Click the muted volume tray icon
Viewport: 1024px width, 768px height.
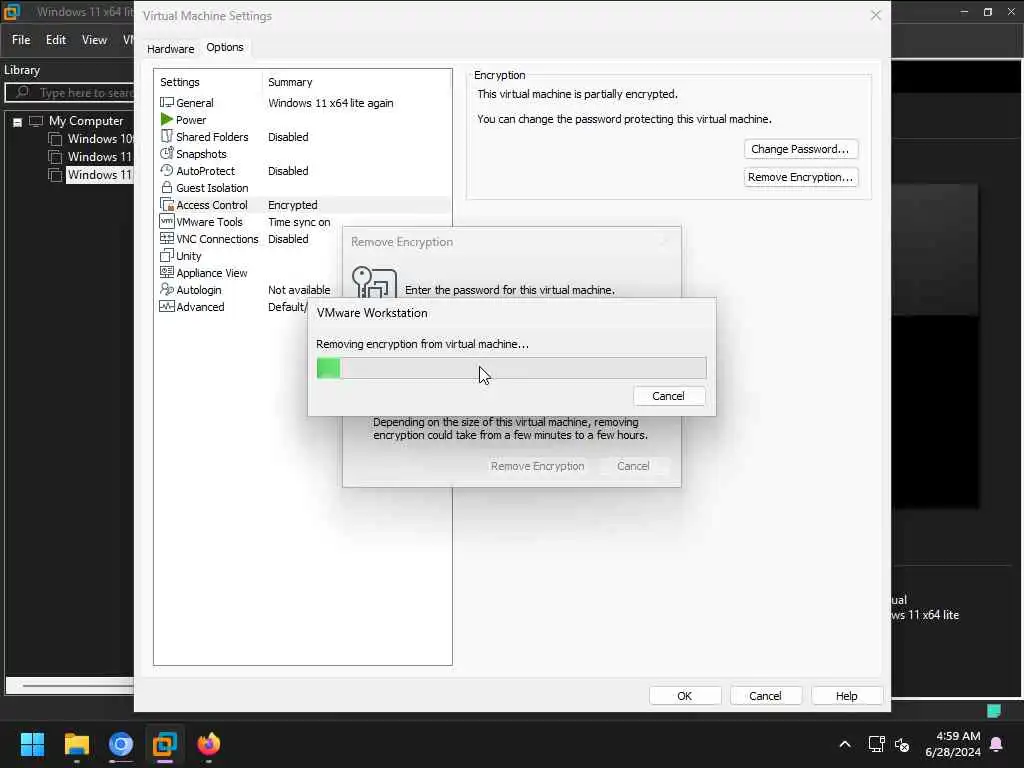(903, 744)
